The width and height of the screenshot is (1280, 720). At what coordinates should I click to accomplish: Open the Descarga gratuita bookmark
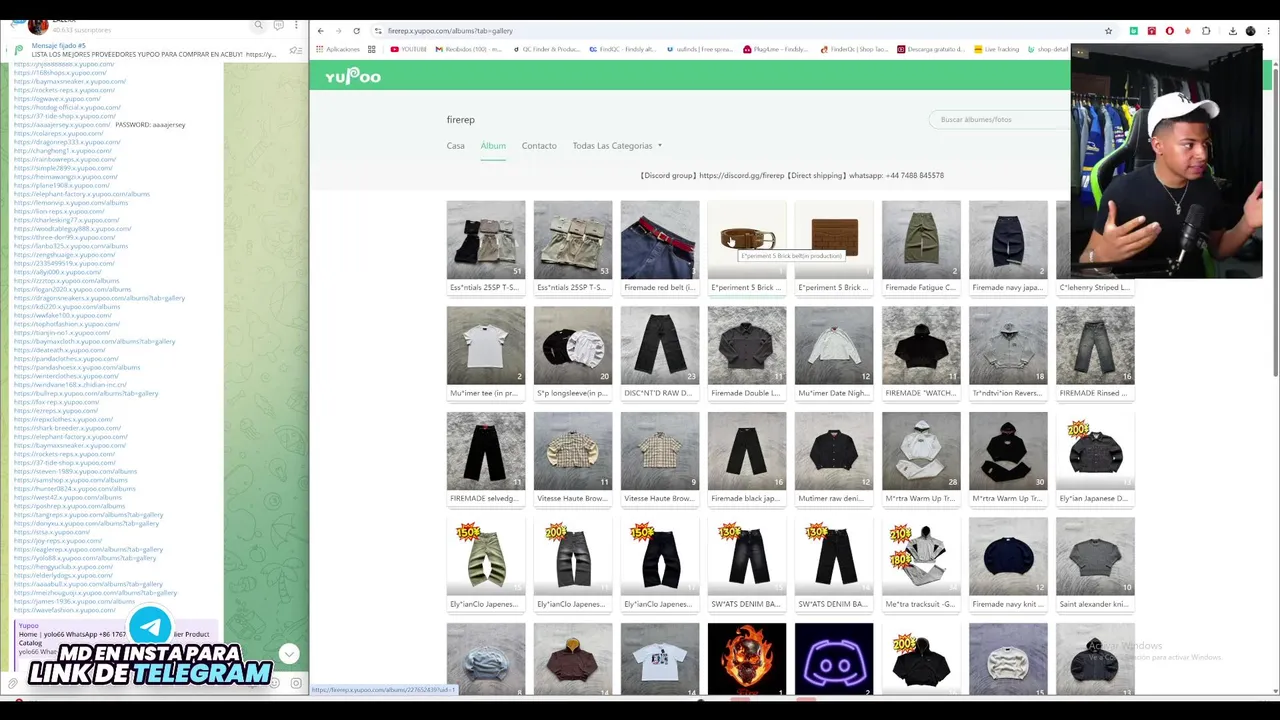pyautogui.click(x=930, y=49)
